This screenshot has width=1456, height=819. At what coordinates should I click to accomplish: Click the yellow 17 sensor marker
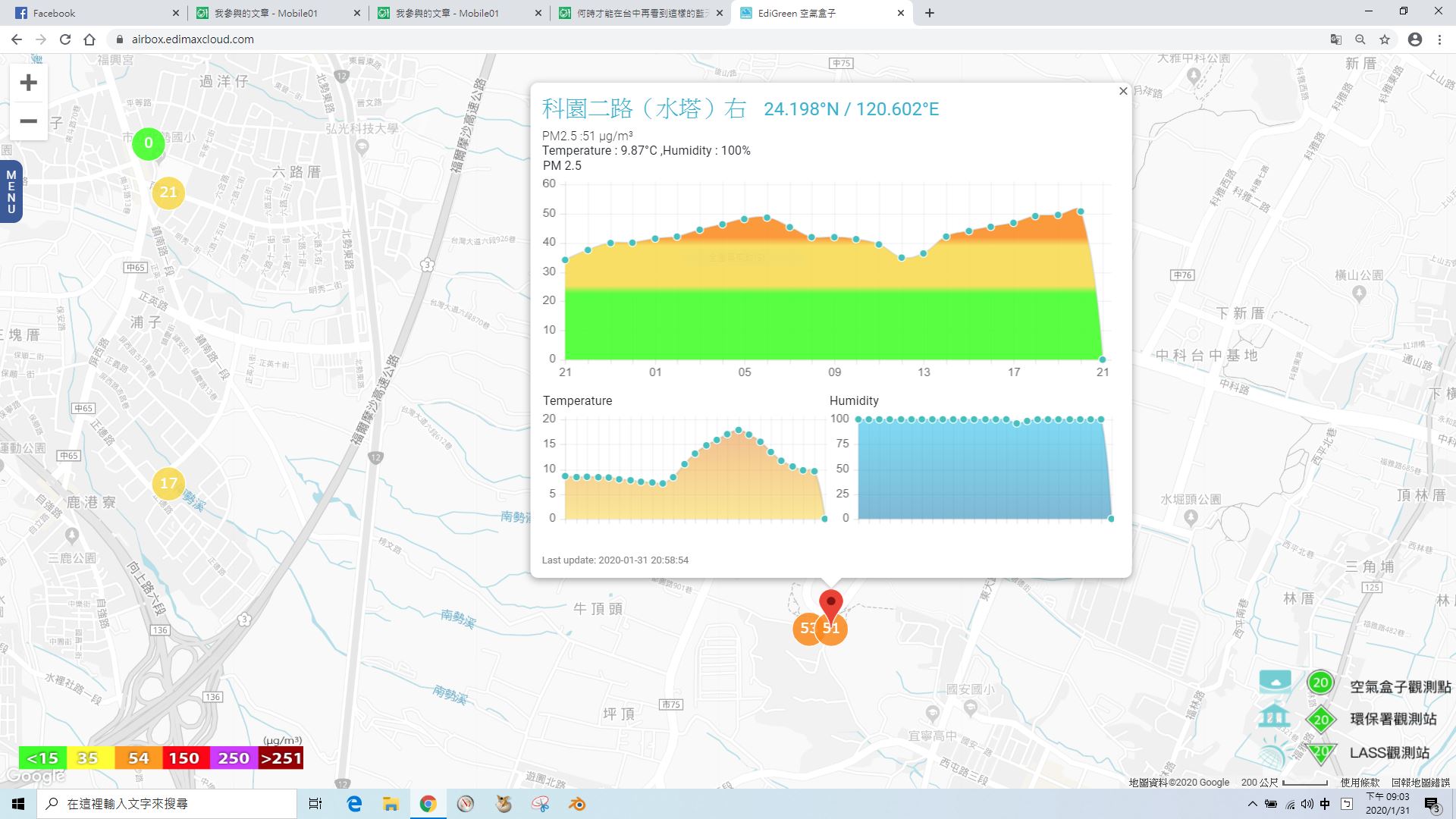pyautogui.click(x=168, y=483)
